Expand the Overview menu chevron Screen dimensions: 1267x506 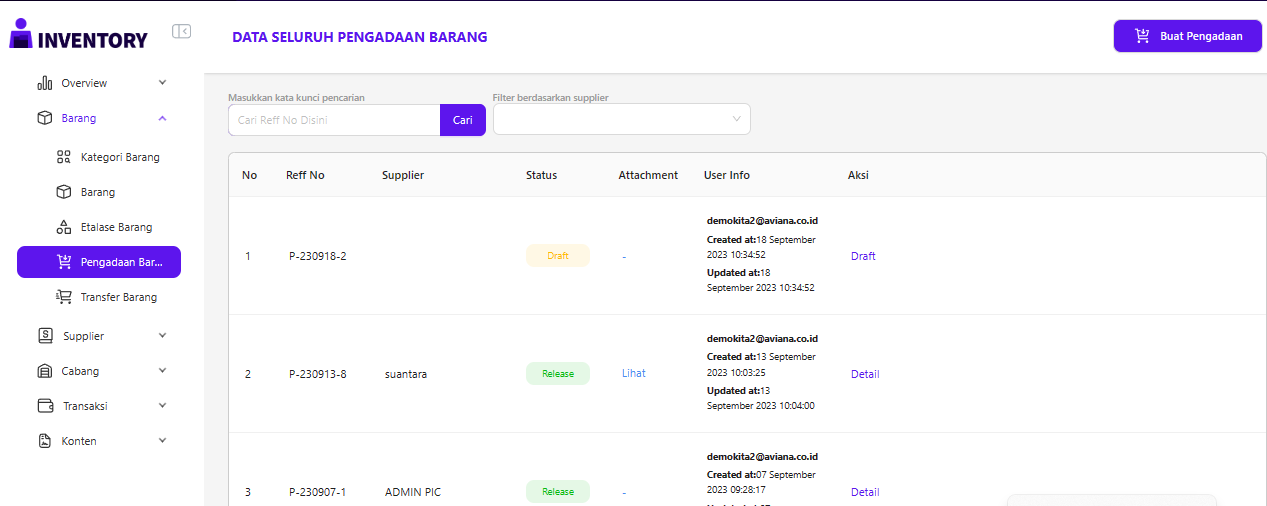tap(162, 83)
